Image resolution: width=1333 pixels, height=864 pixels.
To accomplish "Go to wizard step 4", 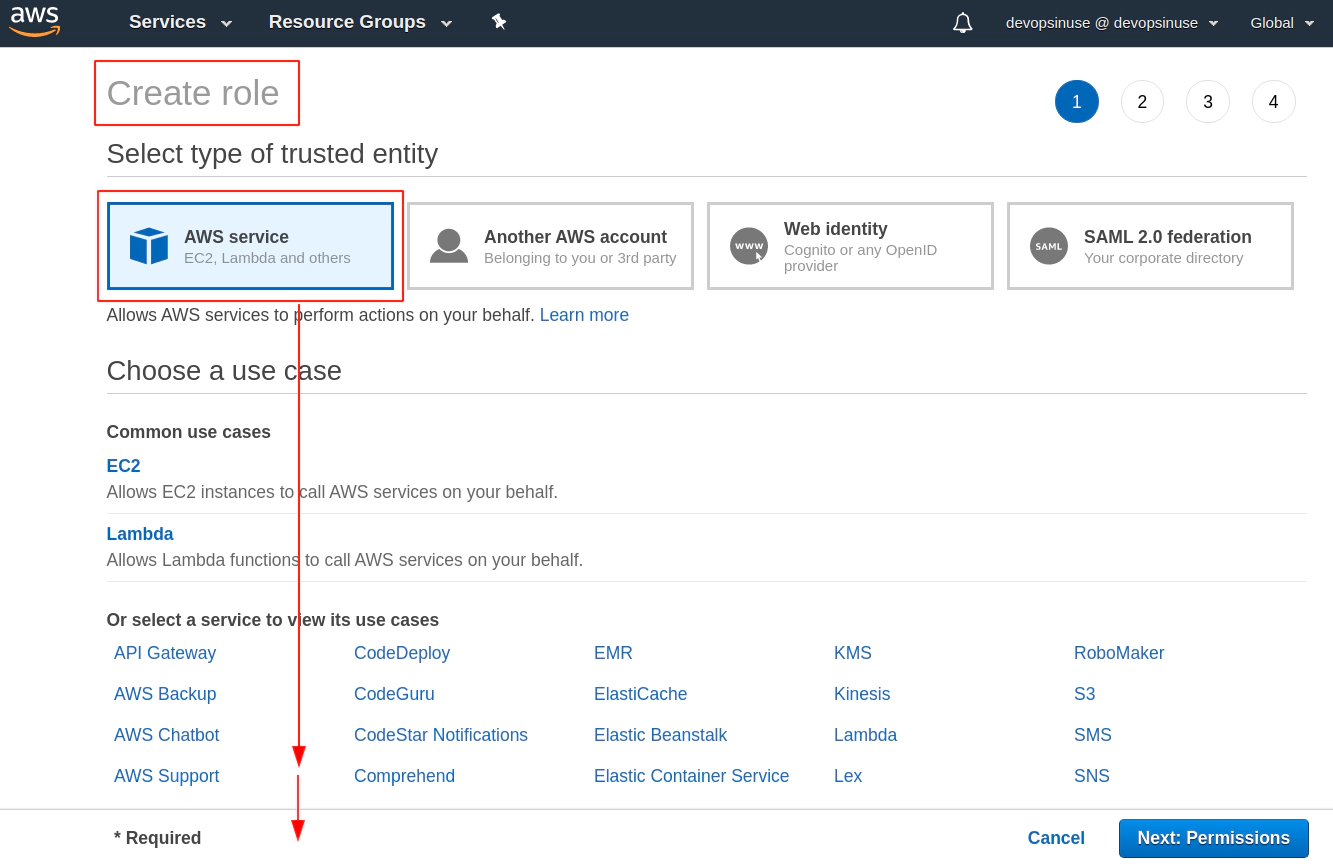I will tap(1273, 102).
